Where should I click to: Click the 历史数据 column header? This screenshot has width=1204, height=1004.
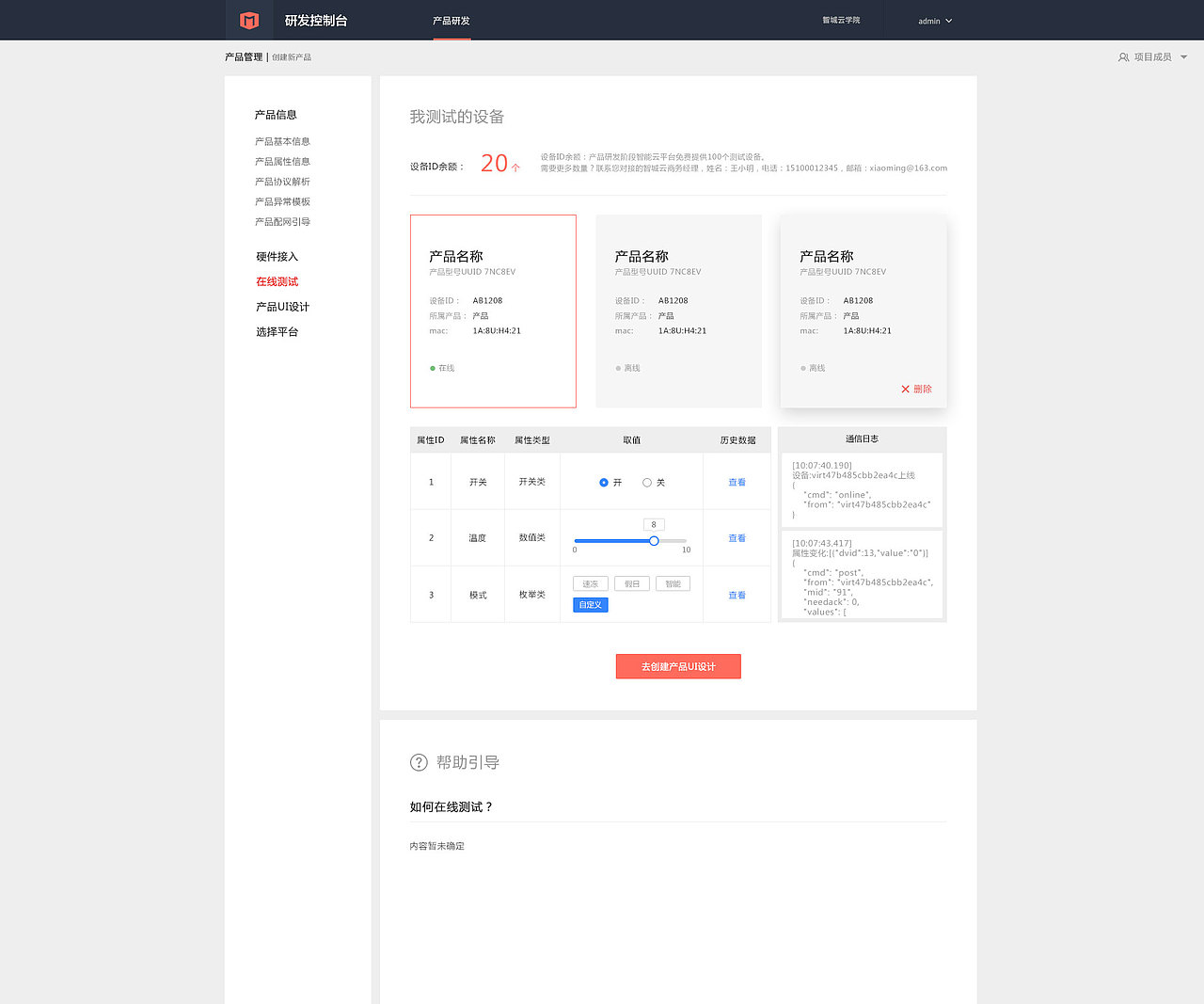pyautogui.click(x=737, y=440)
